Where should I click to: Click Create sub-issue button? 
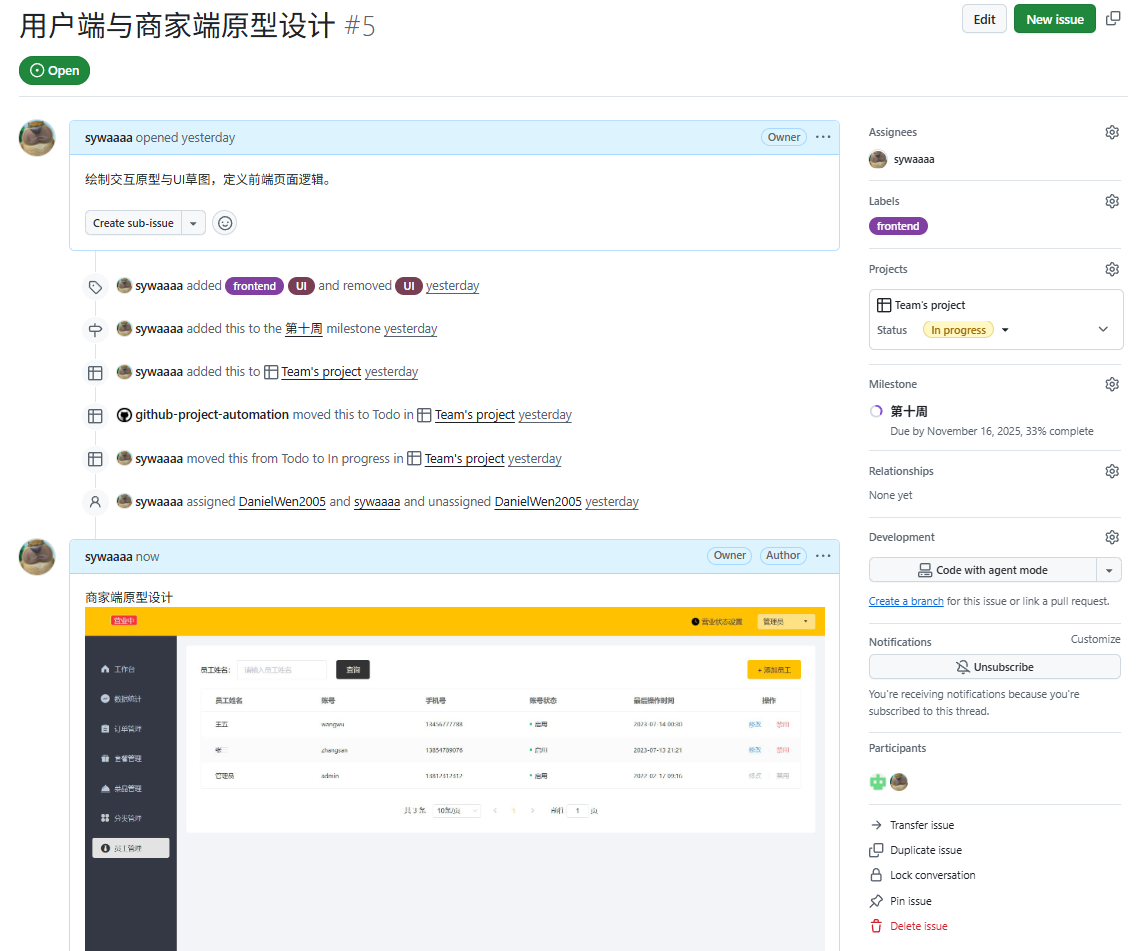coord(133,224)
